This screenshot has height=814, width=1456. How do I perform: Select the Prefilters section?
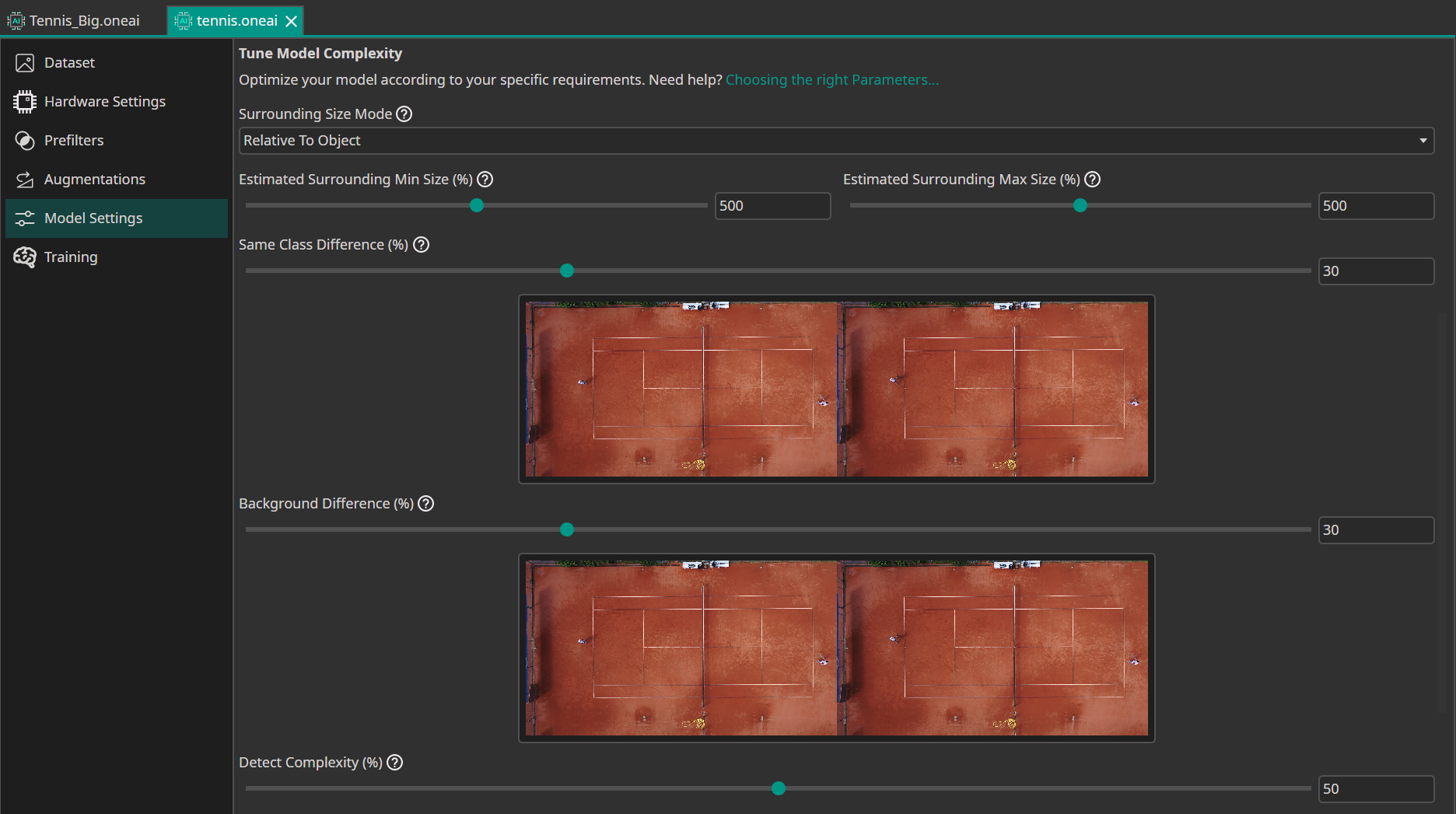click(x=74, y=140)
